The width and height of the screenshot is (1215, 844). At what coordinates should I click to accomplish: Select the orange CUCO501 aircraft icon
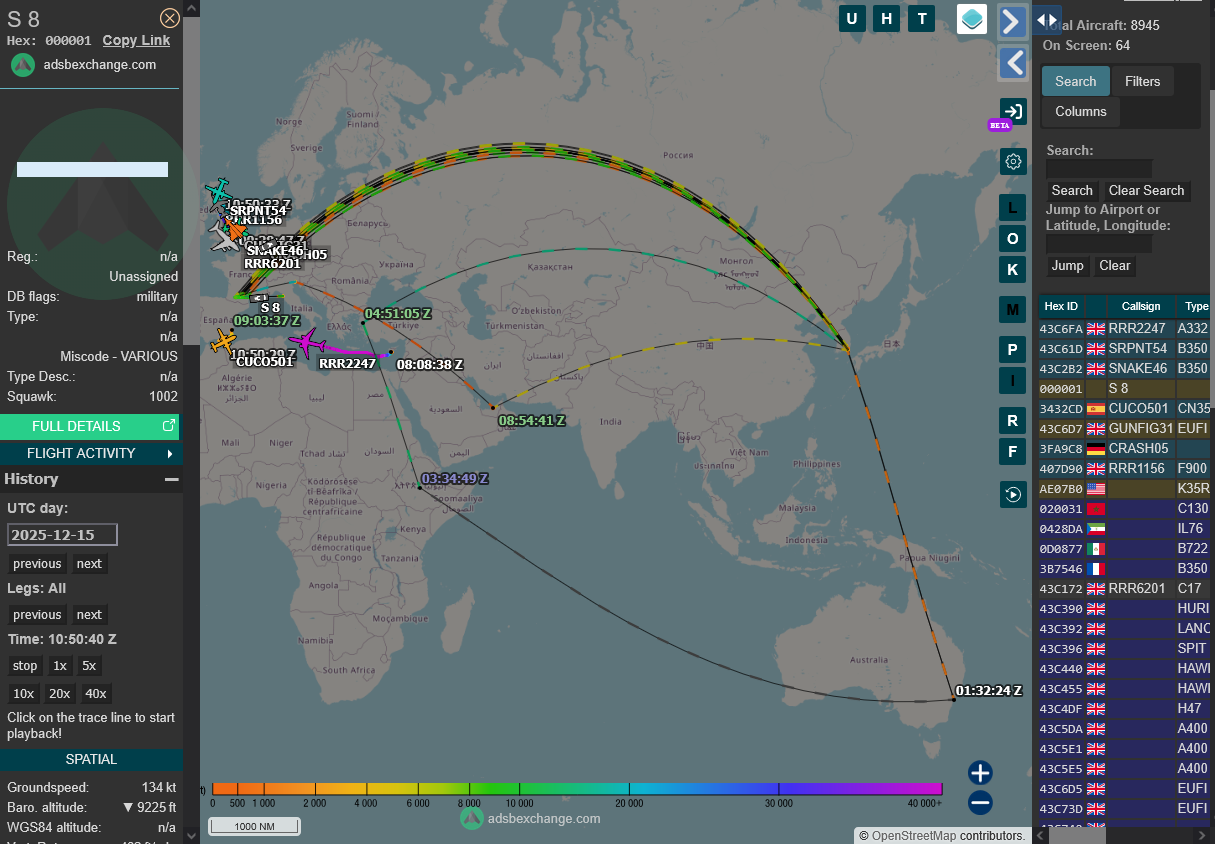(x=224, y=342)
